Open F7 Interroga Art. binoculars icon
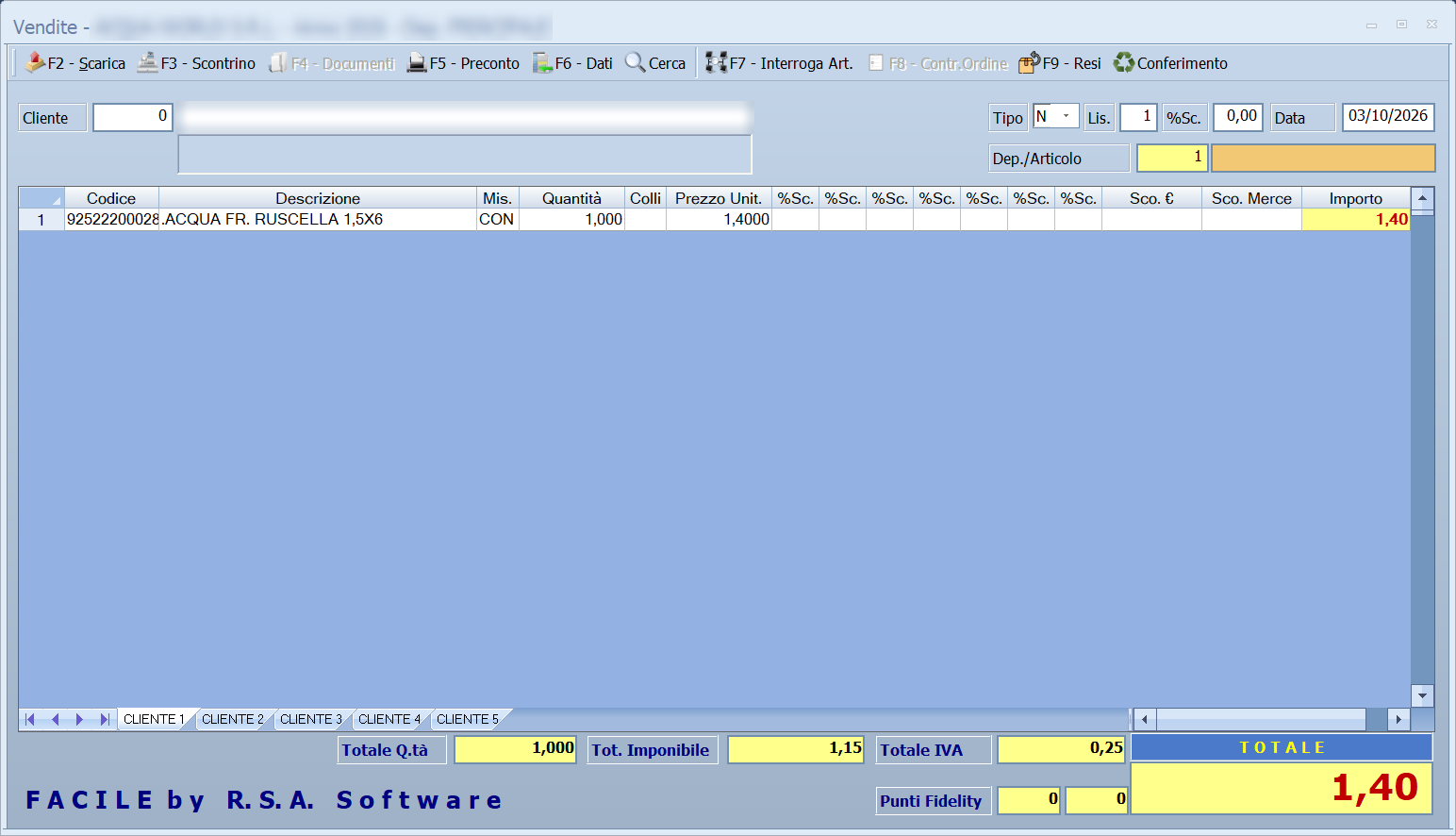Image resolution: width=1456 pixels, height=836 pixels. click(717, 62)
